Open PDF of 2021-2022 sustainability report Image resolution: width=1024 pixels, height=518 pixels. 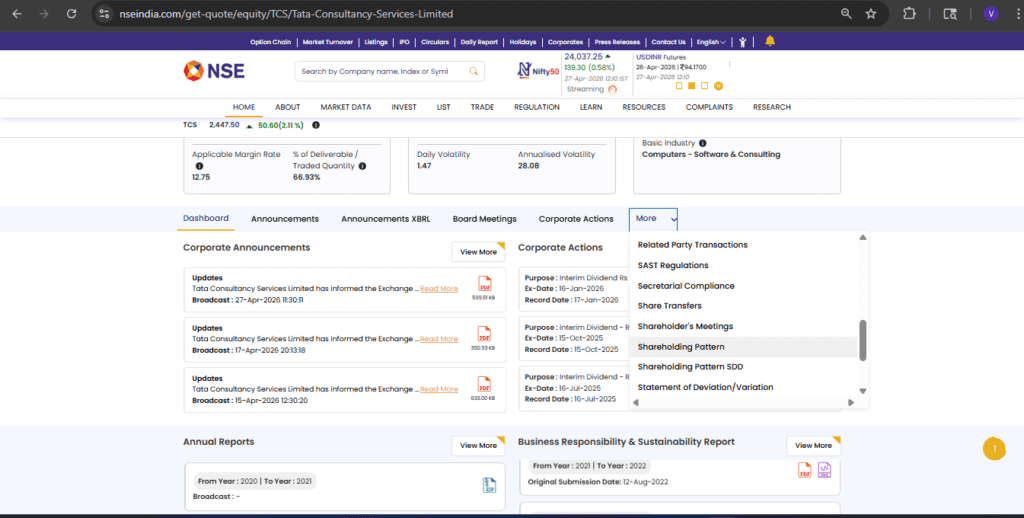805,470
